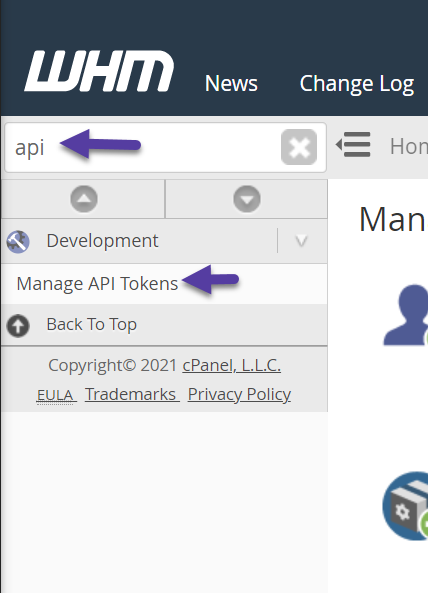Click the Development wrench icon
This screenshot has width=428, height=593.
[x=18, y=241]
